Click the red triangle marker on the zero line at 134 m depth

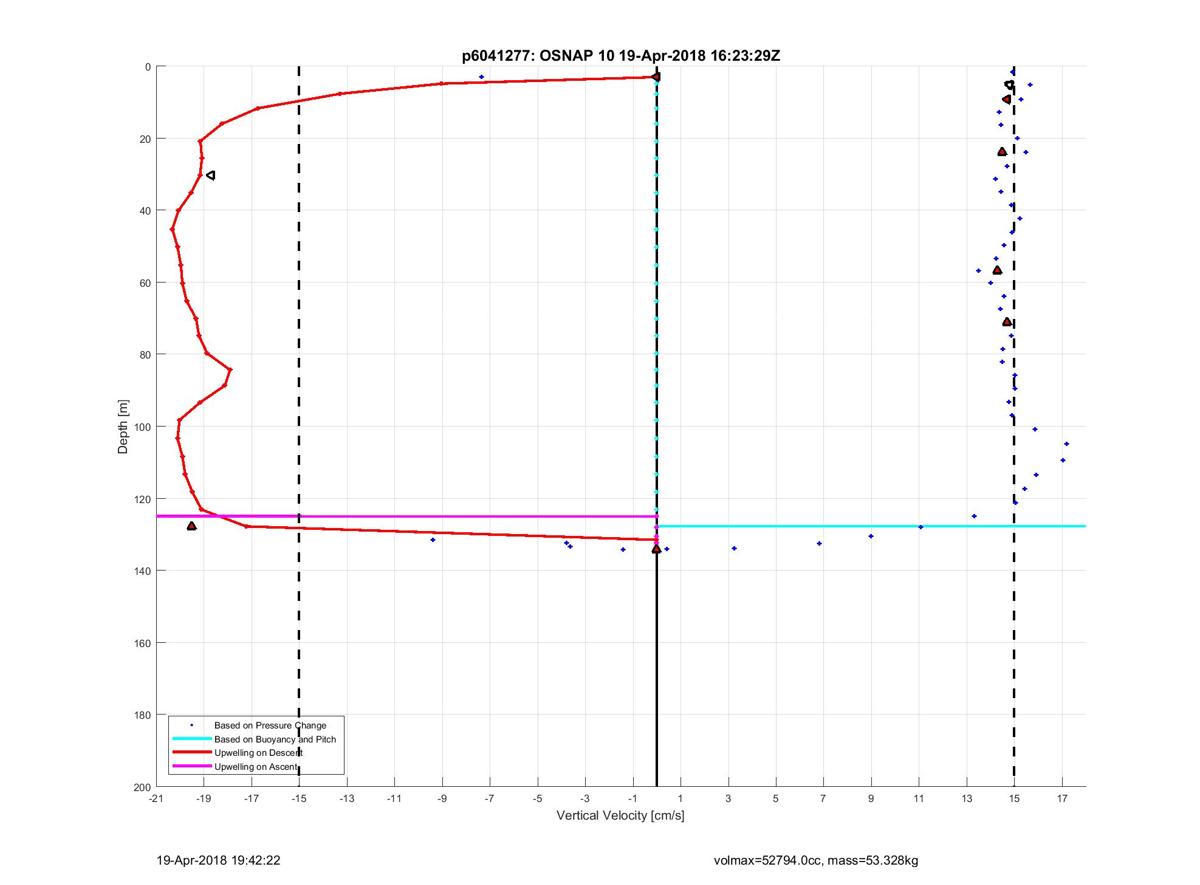(656, 548)
